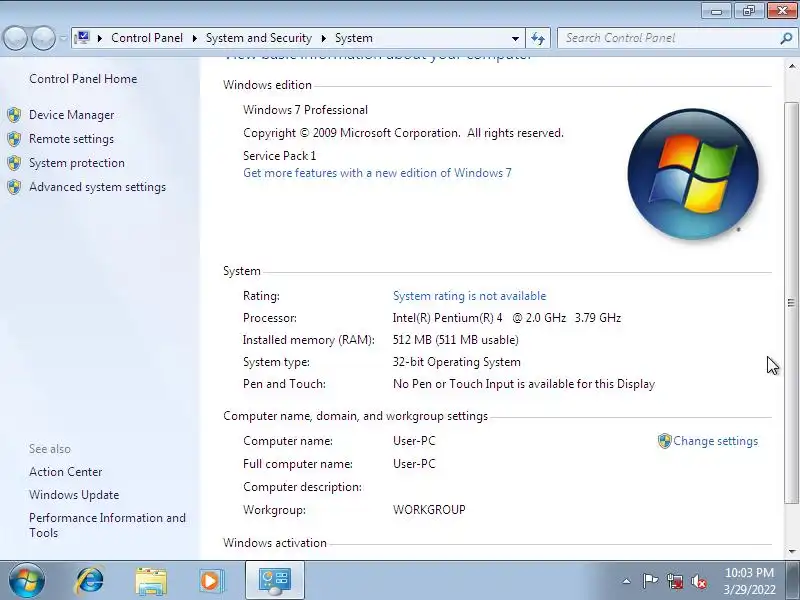This screenshot has height=600, width=800.
Task: Open Windows Update link
Action: 74,495
